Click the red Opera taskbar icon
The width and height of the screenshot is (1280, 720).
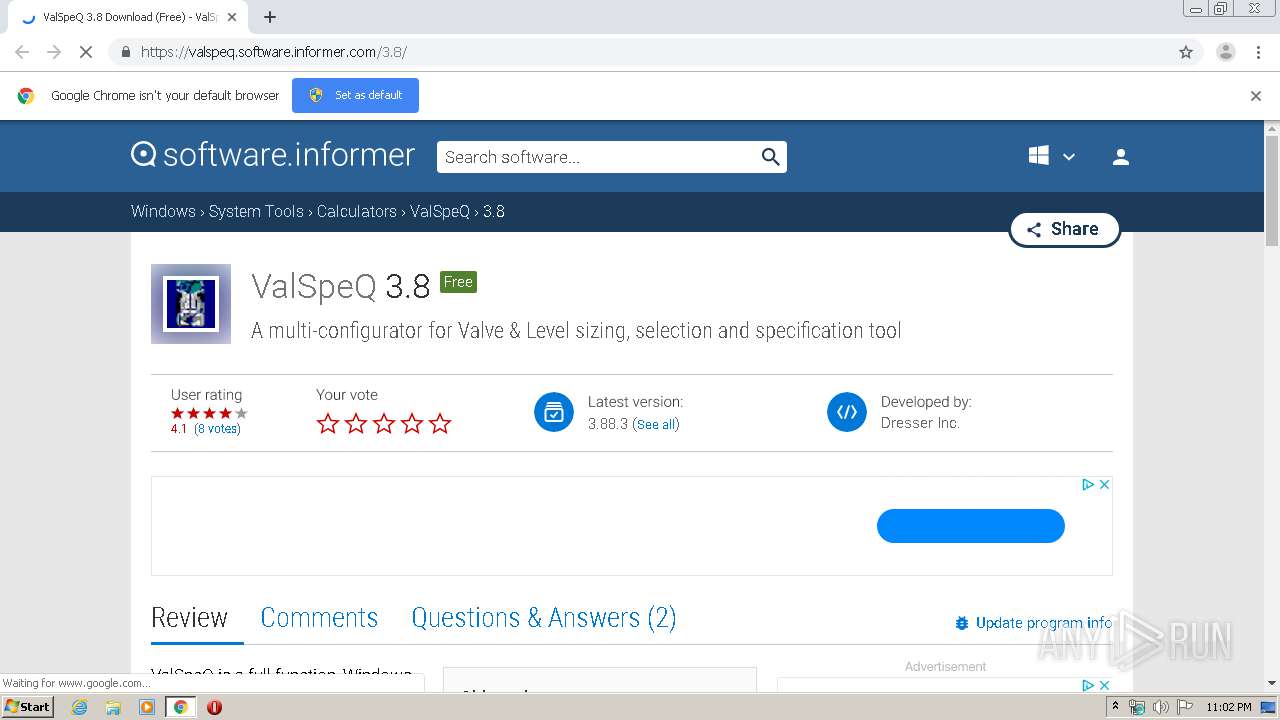coord(214,707)
